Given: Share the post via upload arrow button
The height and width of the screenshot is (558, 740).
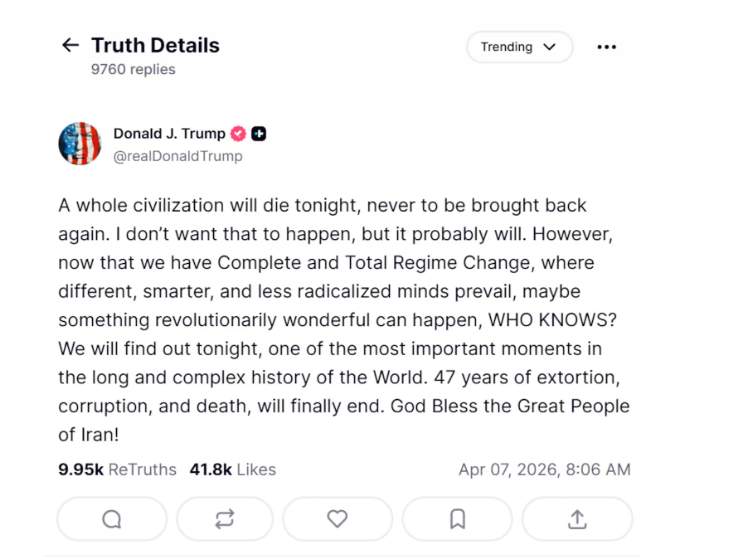Looking at the screenshot, I should 577,519.
